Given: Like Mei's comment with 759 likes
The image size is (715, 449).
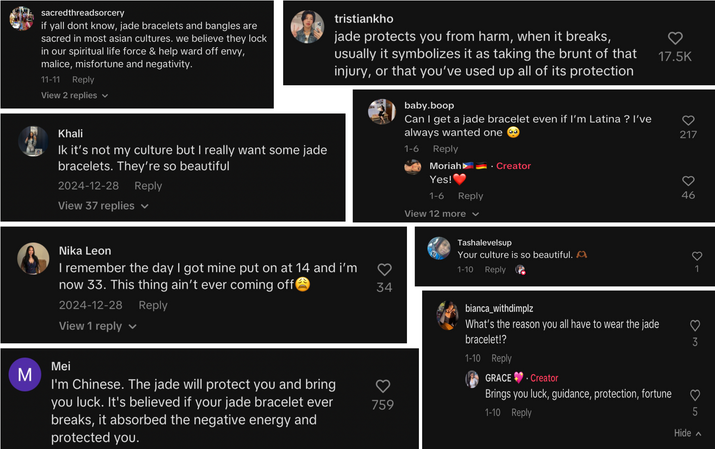Looking at the screenshot, I should tap(382, 386).
